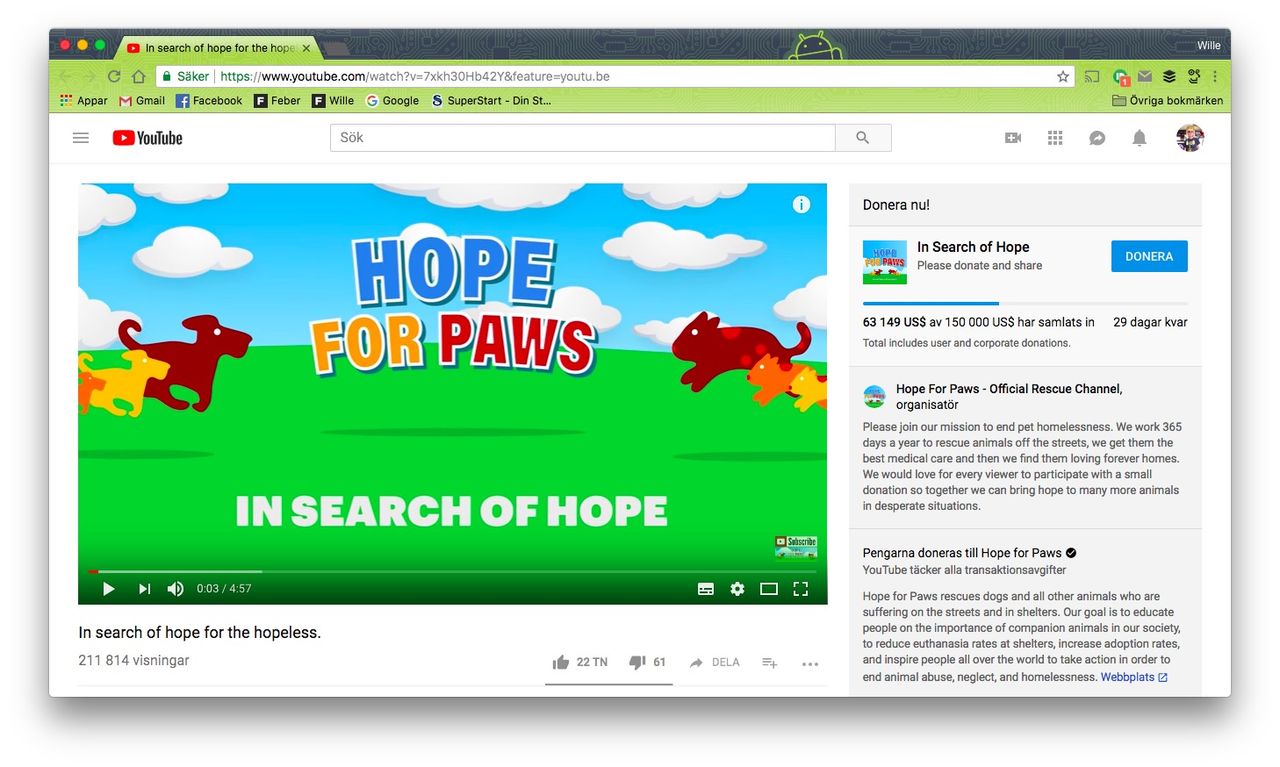Click the Wille profile button in title bar
Screen dimensions: 1280x767
pos(1209,46)
